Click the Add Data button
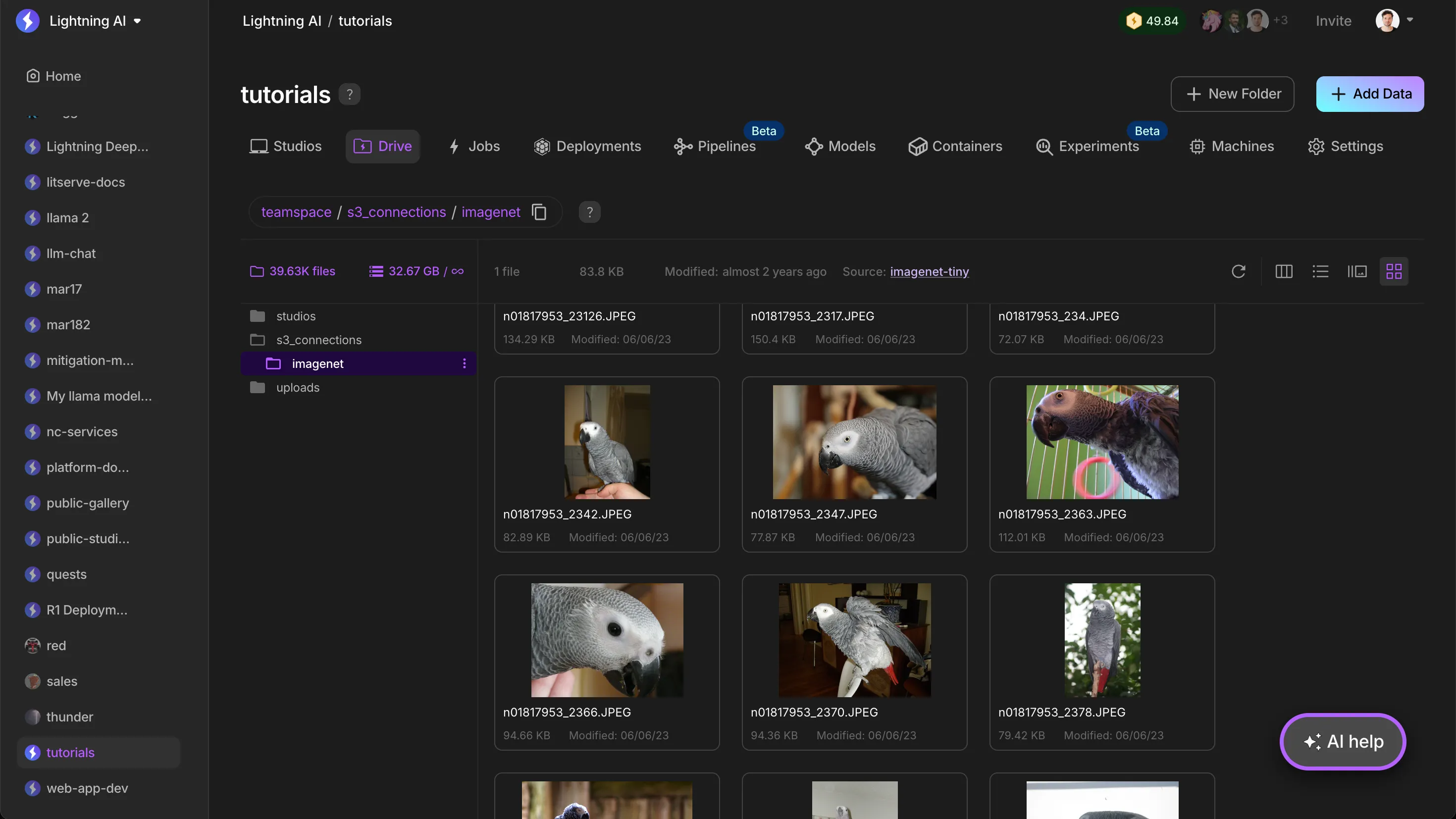Screen dimensions: 1456x819 [x=1370, y=94]
